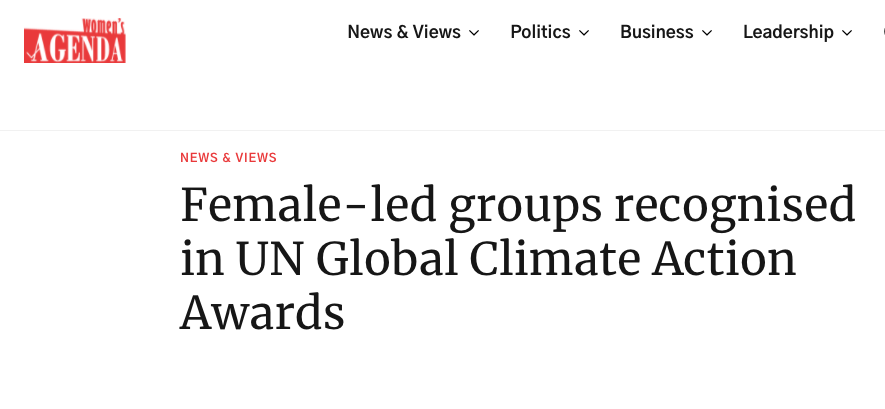The width and height of the screenshot is (885, 409).
Task: Expand the Leadership dropdown chevron
Action: pos(847,33)
